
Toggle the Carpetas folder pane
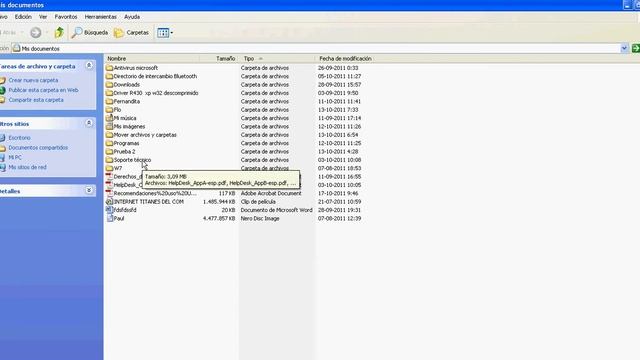(131, 32)
